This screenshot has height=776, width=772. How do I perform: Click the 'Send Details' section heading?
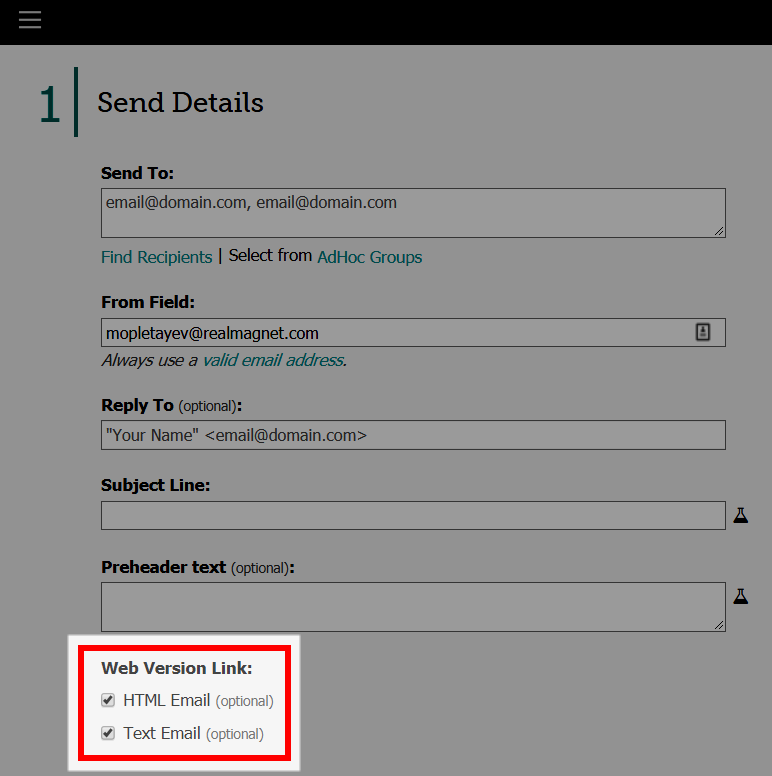pos(180,102)
